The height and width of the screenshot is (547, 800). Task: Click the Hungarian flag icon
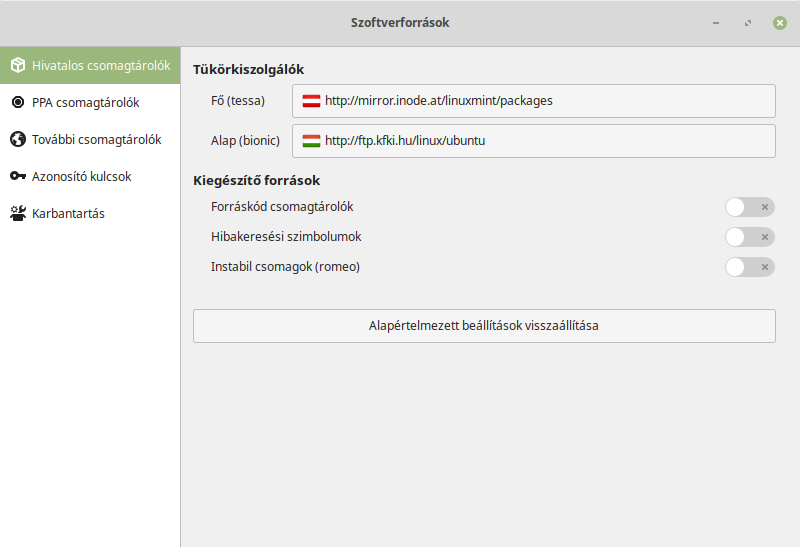311,141
